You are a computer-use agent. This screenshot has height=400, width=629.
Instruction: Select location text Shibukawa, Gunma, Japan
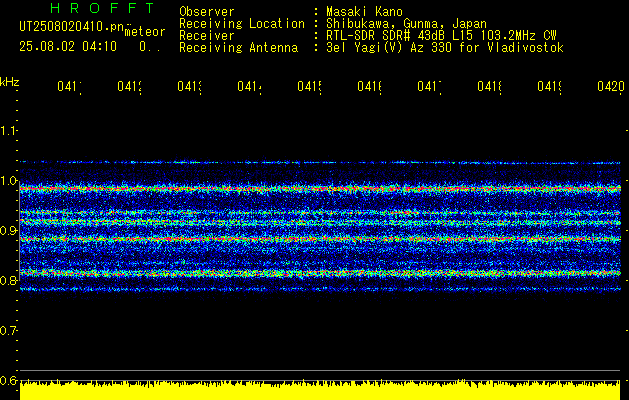tap(406, 24)
